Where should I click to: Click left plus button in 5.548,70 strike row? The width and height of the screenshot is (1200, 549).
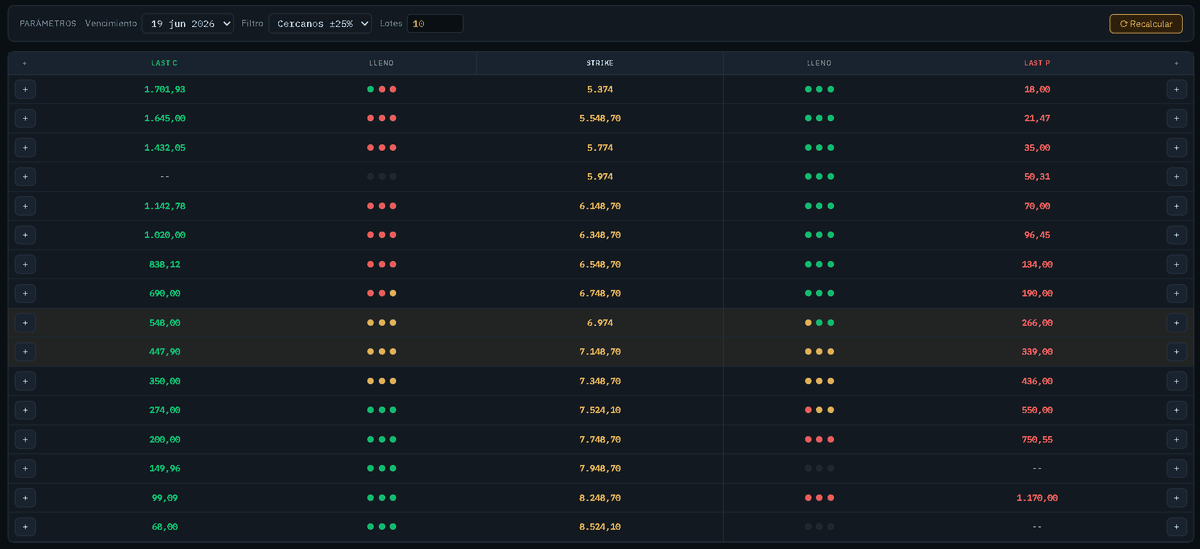[25, 118]
